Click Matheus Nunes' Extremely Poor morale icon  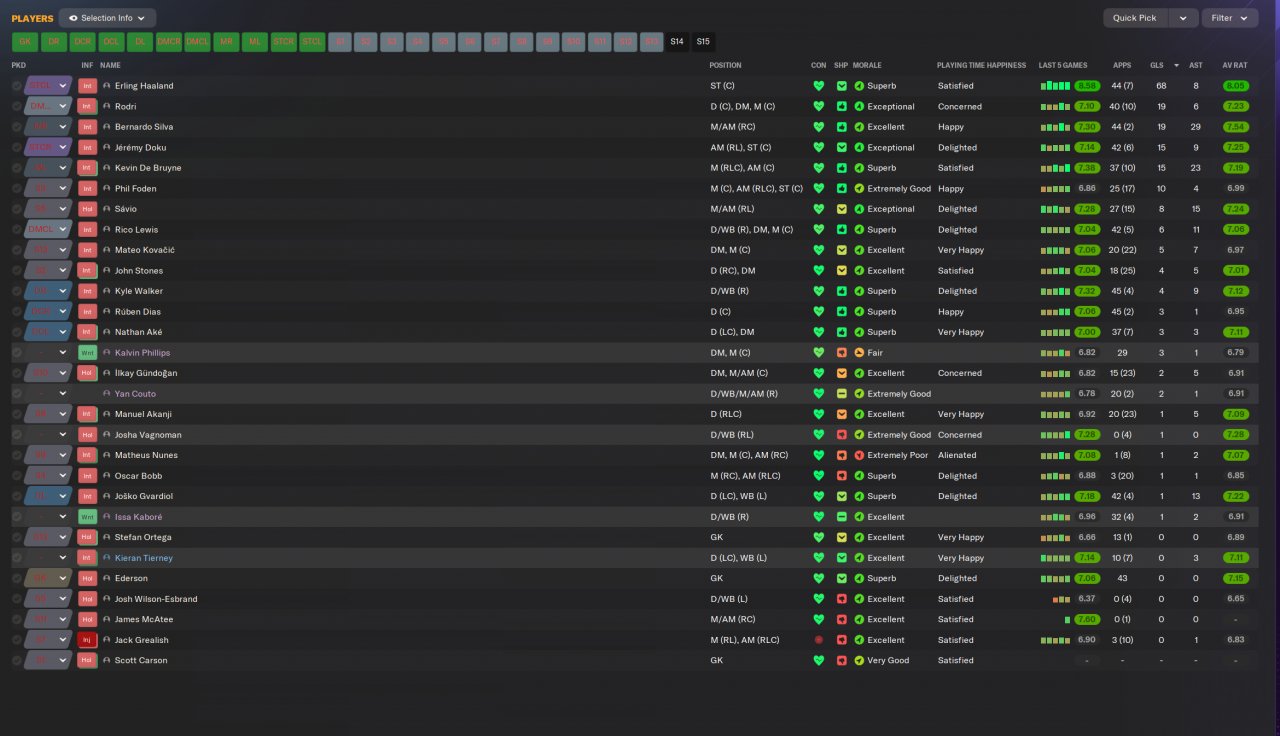[859, 455]
